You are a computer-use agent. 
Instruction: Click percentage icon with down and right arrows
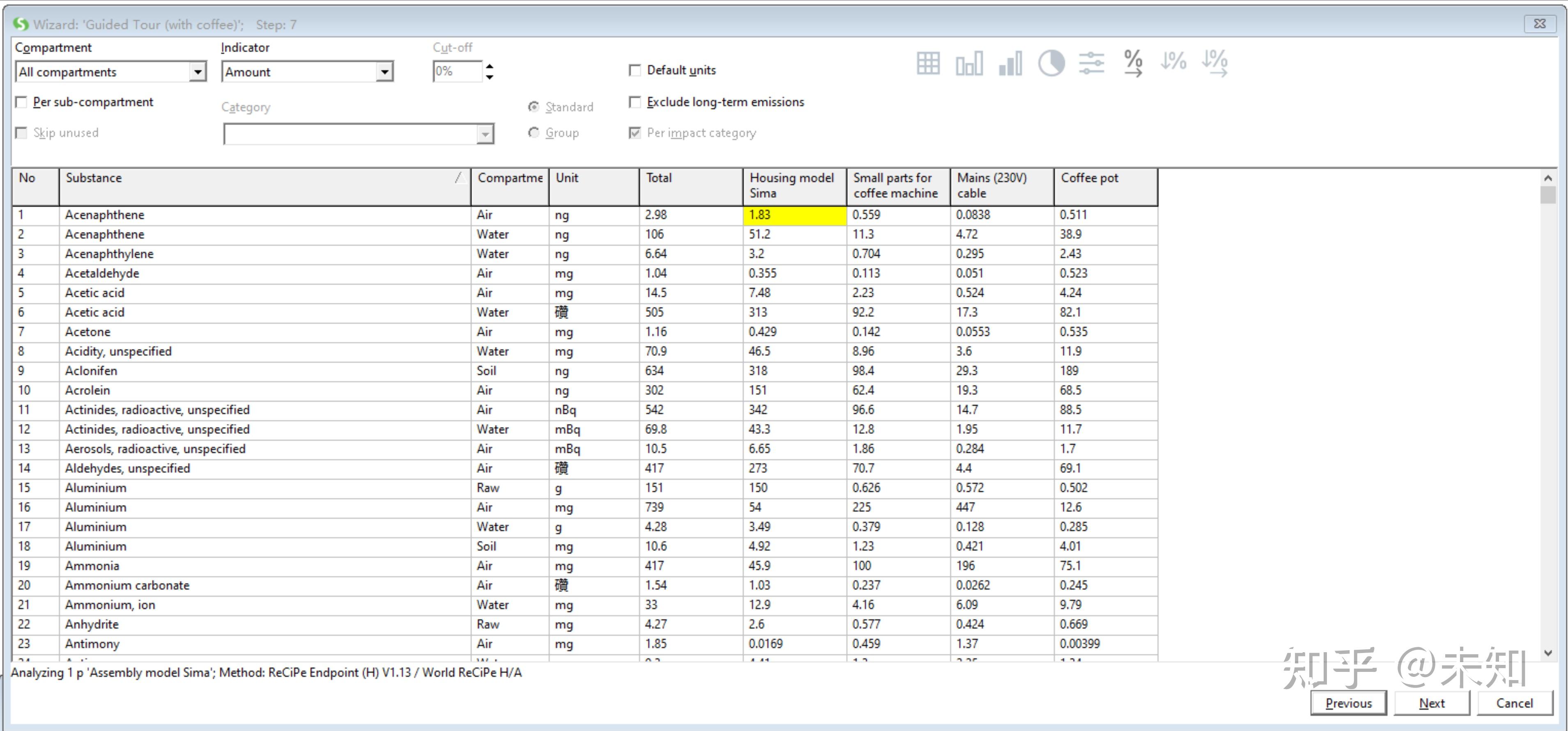(1214, 63)
